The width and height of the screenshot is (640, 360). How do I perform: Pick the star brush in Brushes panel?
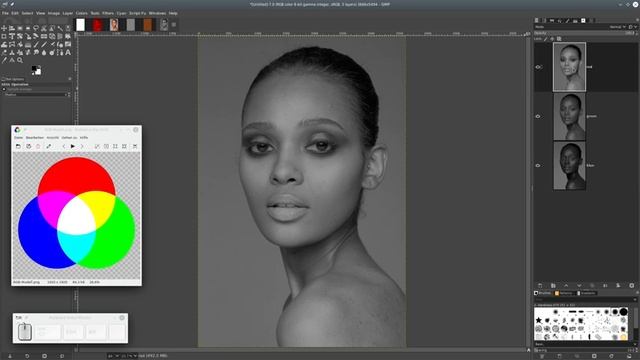click(539, 320)
